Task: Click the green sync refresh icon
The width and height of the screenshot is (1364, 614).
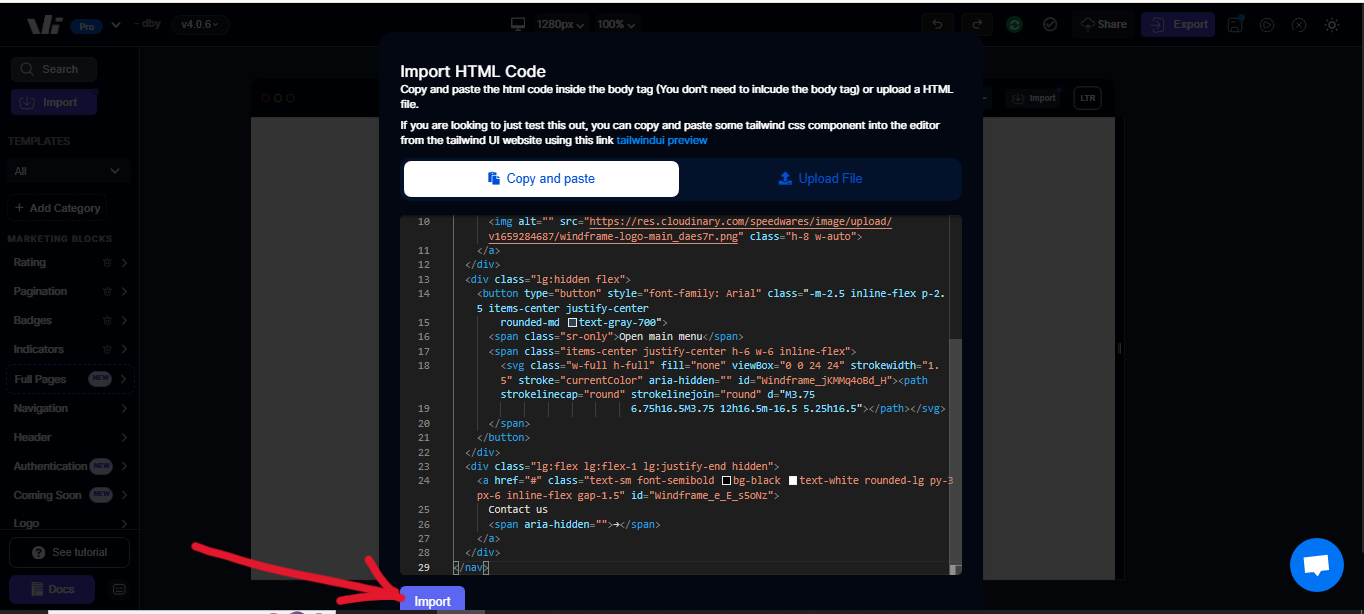Action: tap(1014, 23)
